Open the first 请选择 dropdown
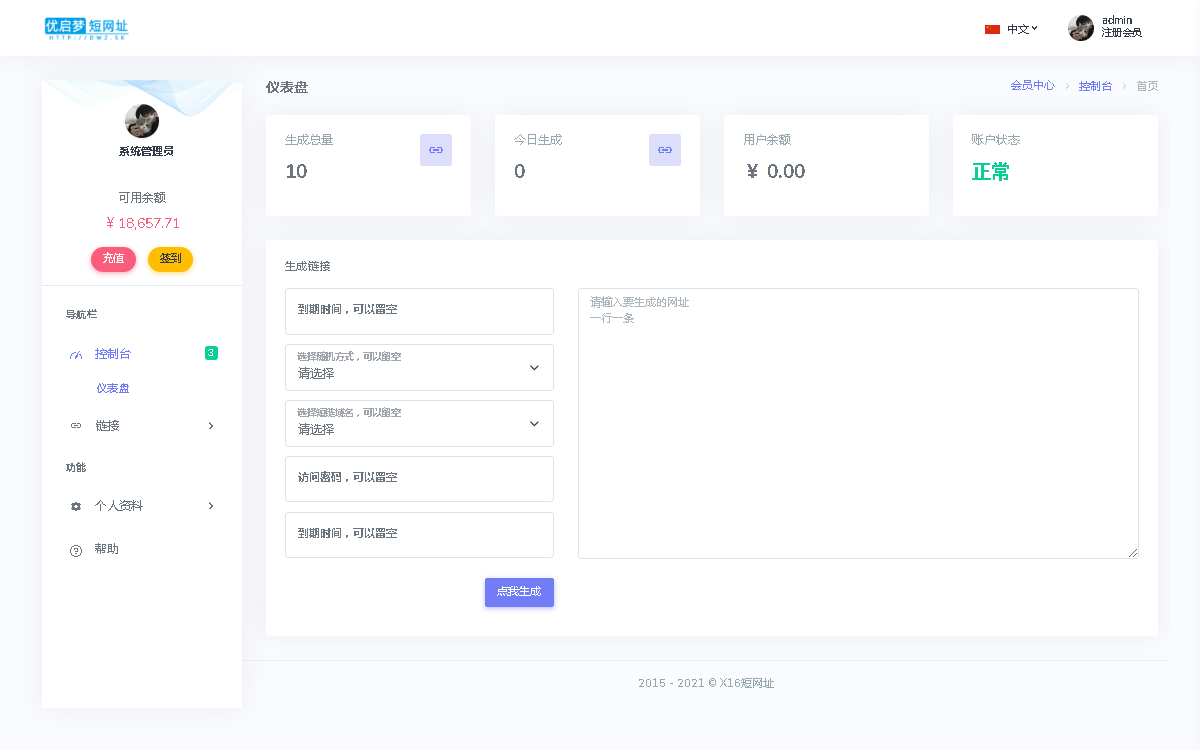This screenshot has width=1200, height=750. [x=419, y=367]
